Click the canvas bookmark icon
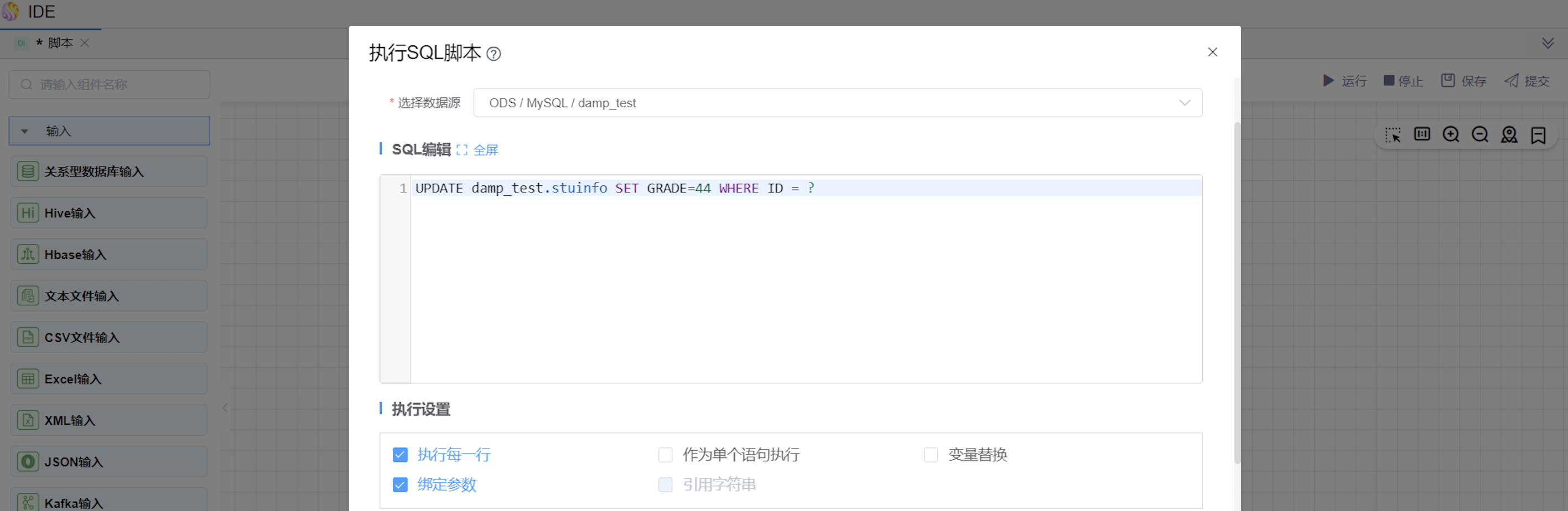The image size is (1568, 511). tap(1538, 134)
